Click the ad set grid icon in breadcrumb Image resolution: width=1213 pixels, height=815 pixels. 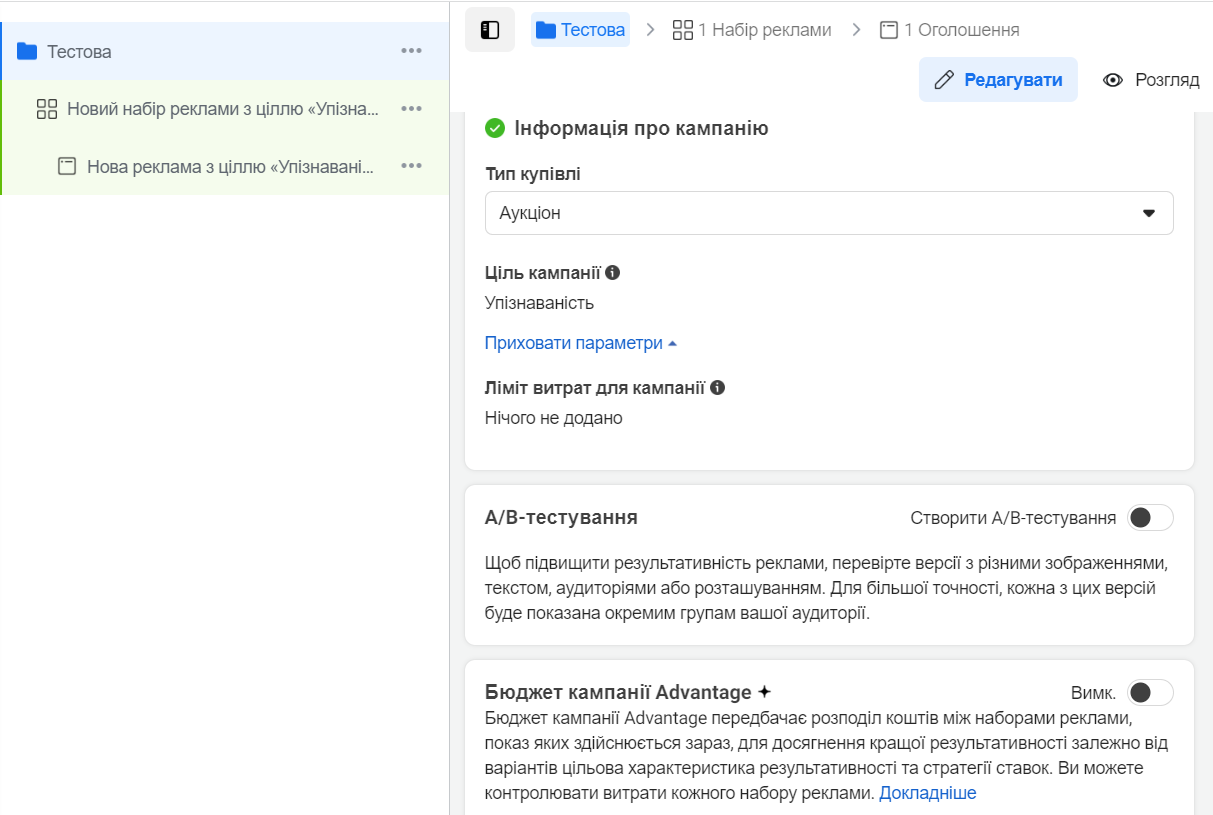tap(684, 29)
